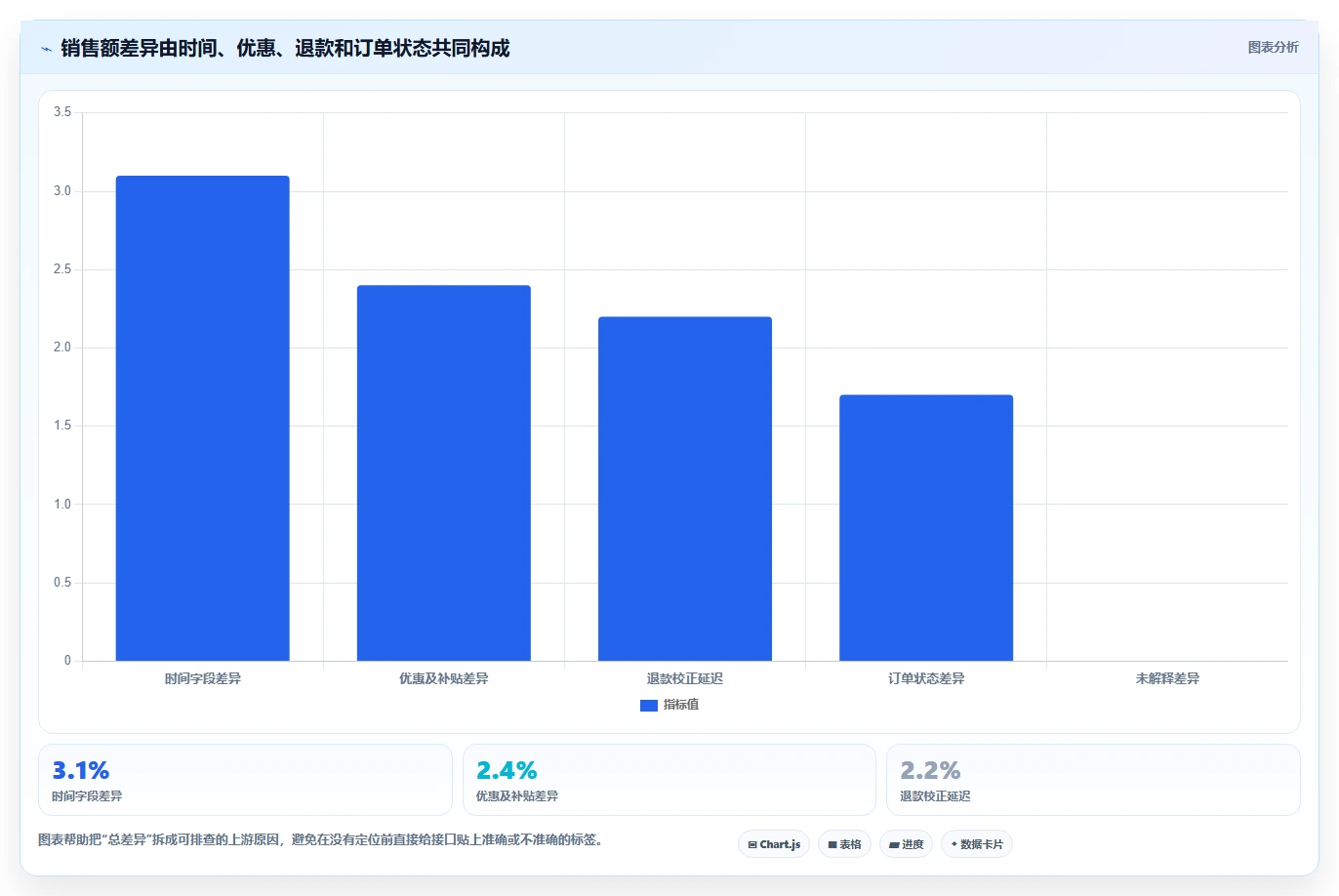The width and height of the screenshot is (1339, 896).
Task: Click the 时间字段差异 axis label
Action: coord(202,678)
